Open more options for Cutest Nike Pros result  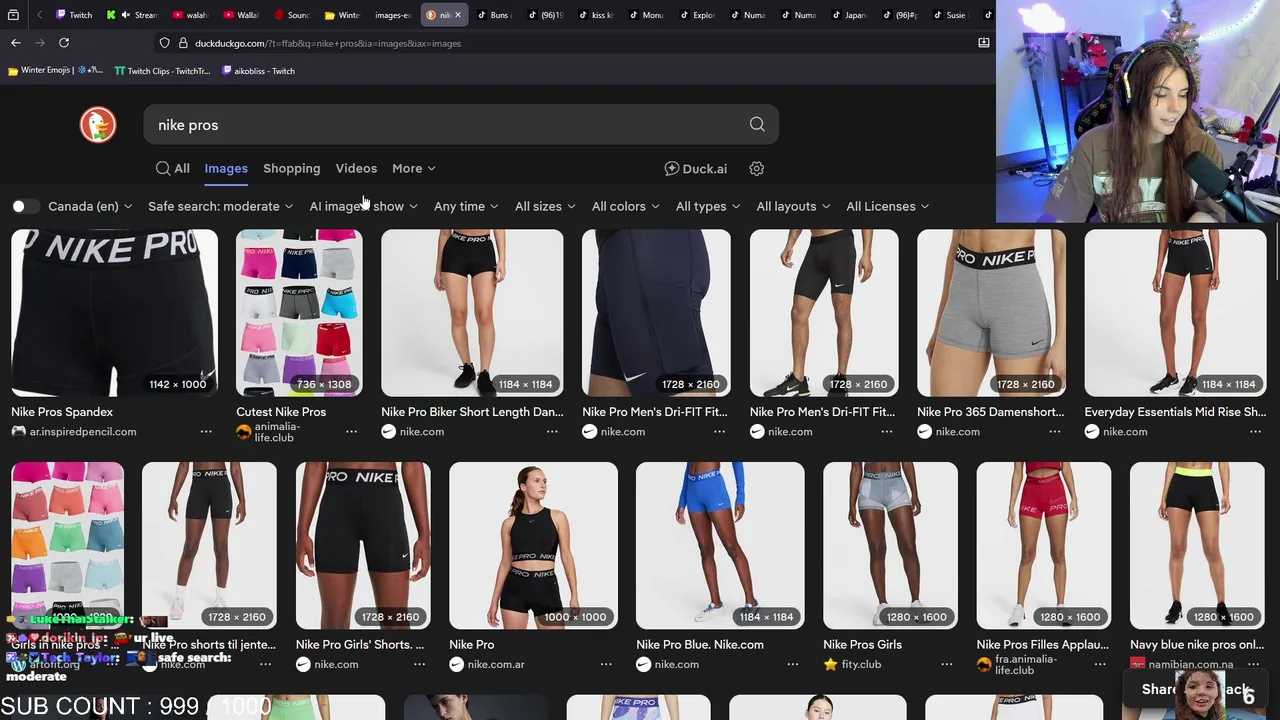[x=351, y=432]
